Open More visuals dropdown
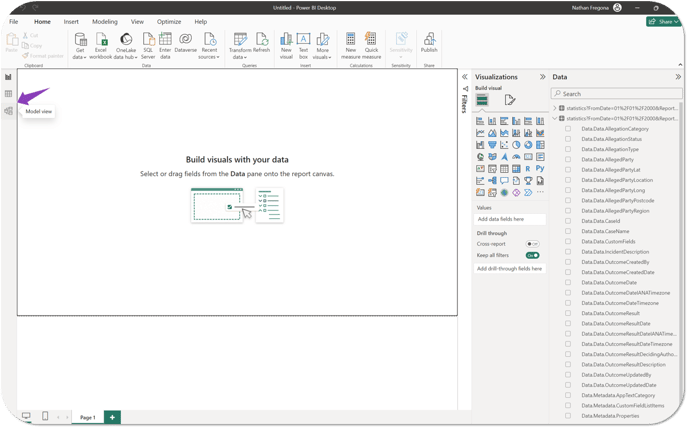 pyautogui.click(x=322, y=46)
